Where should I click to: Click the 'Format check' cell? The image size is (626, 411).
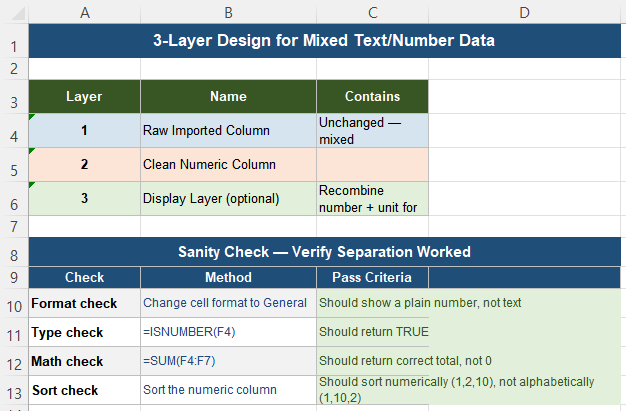(x=85, y=303)
